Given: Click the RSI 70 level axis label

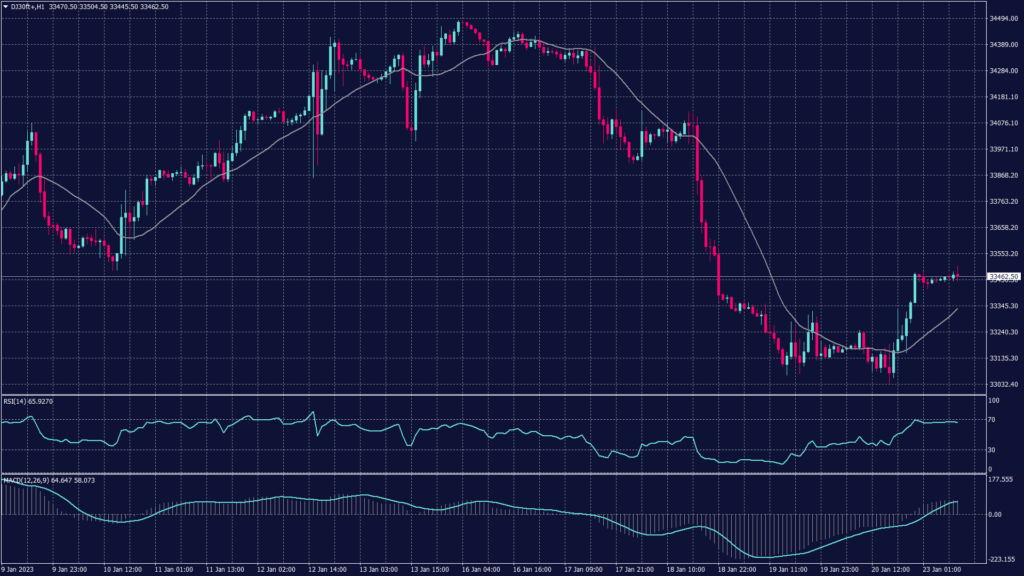Looking at the screenshot, I should pos(992,420).
